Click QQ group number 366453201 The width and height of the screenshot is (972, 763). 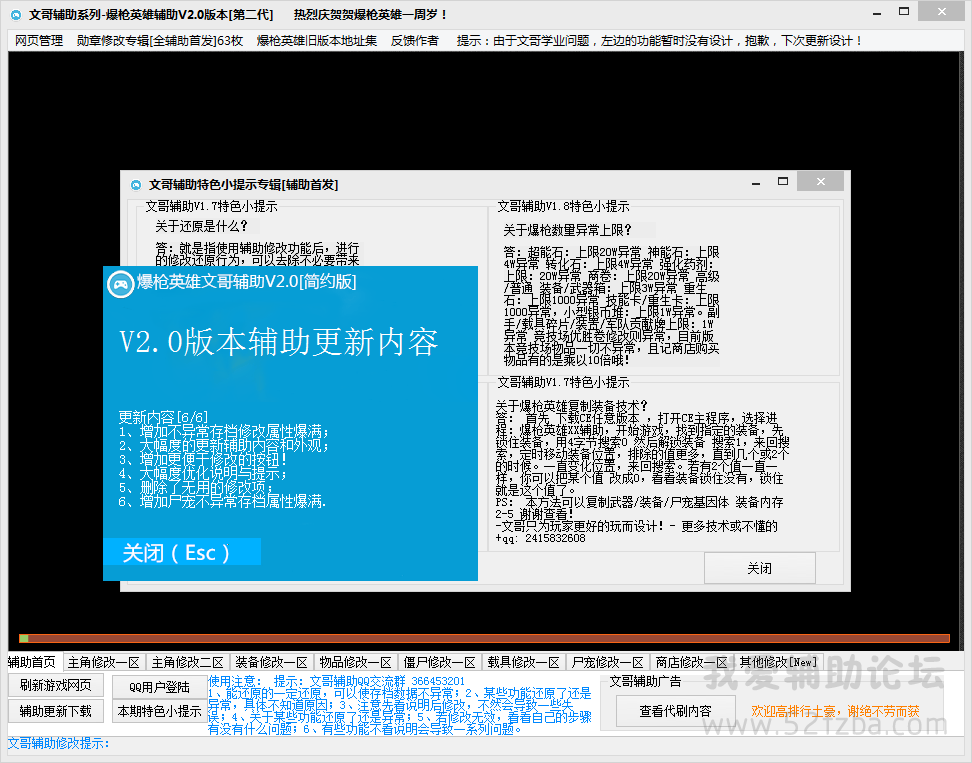coord(438,681)
